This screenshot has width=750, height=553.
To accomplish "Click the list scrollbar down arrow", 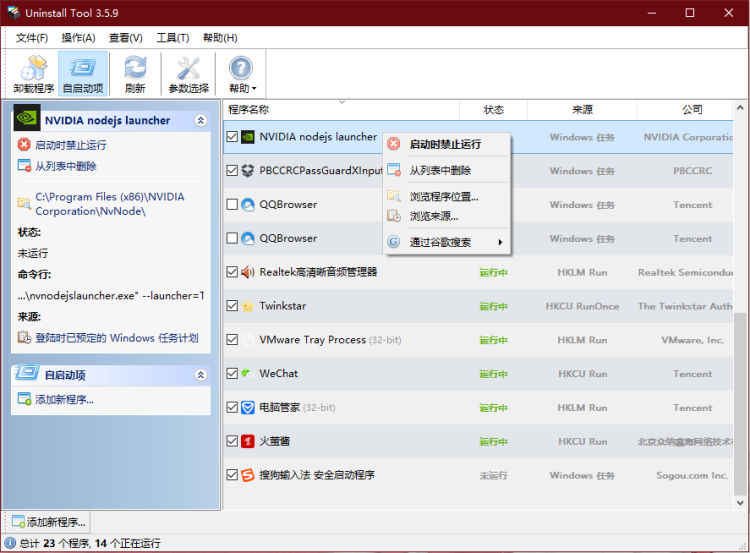I will [x=740, y=503].
